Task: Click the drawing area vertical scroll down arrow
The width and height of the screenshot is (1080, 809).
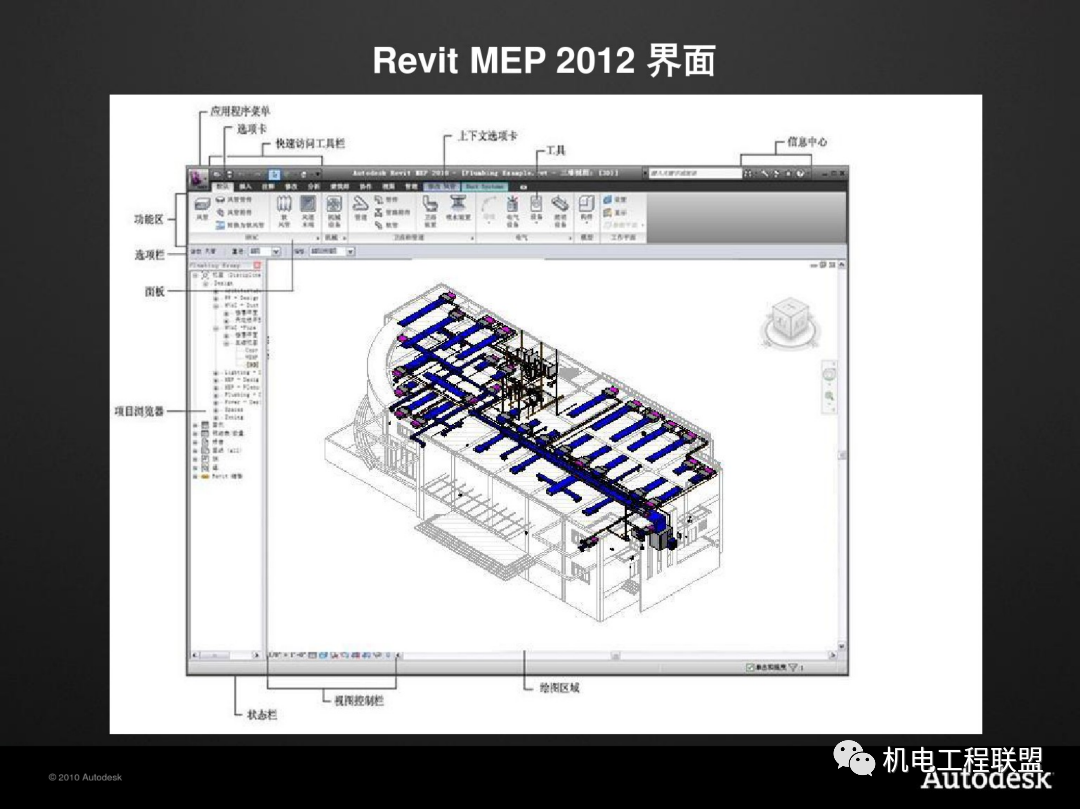Action: (842, 646)
